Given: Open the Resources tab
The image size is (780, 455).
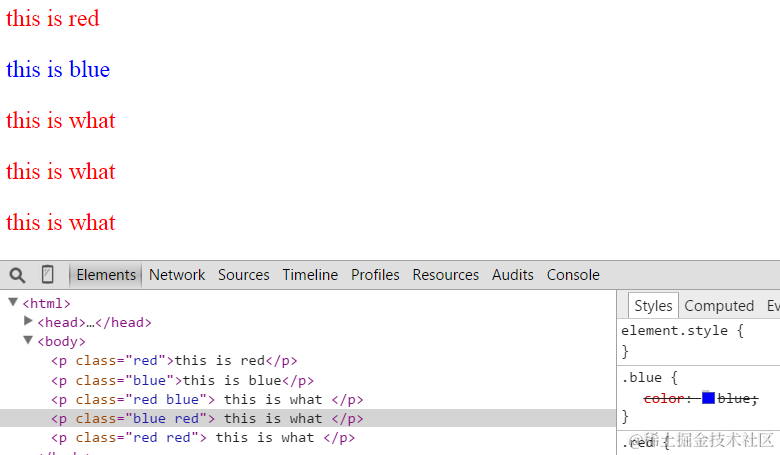Looking at the screenshot, I should (445, 275).
